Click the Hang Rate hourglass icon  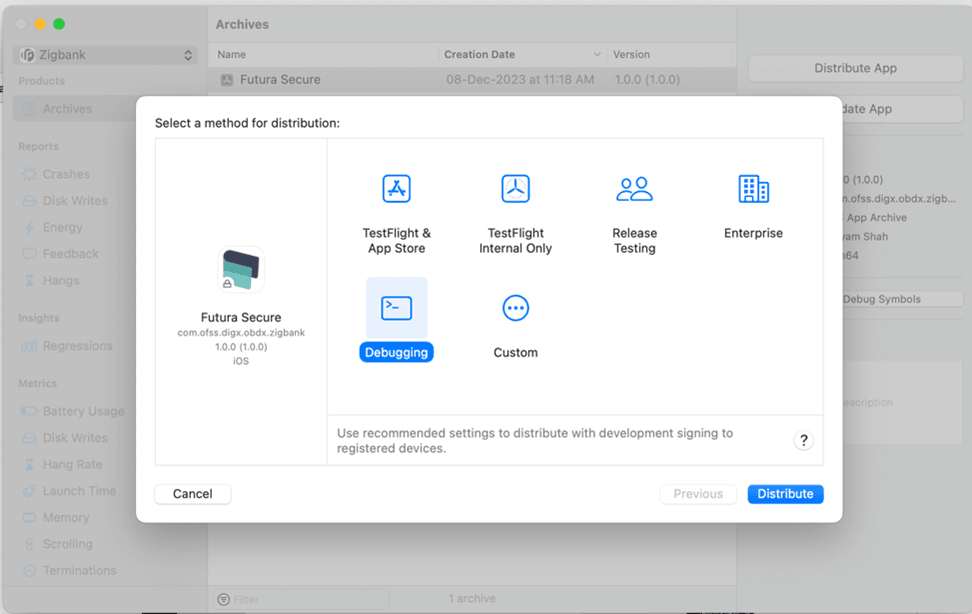[29, 465]
